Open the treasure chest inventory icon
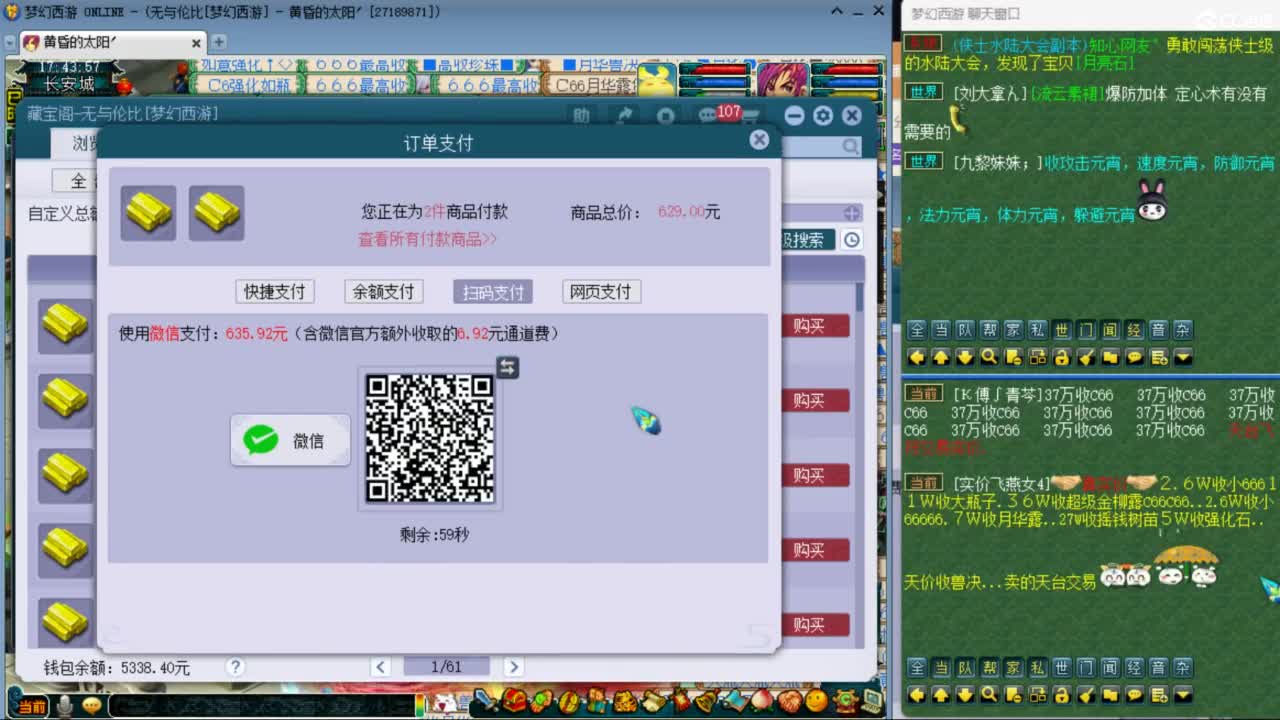Image resolution: width=1280 pixels, height=720 pixels. click(x=514, y=701)
